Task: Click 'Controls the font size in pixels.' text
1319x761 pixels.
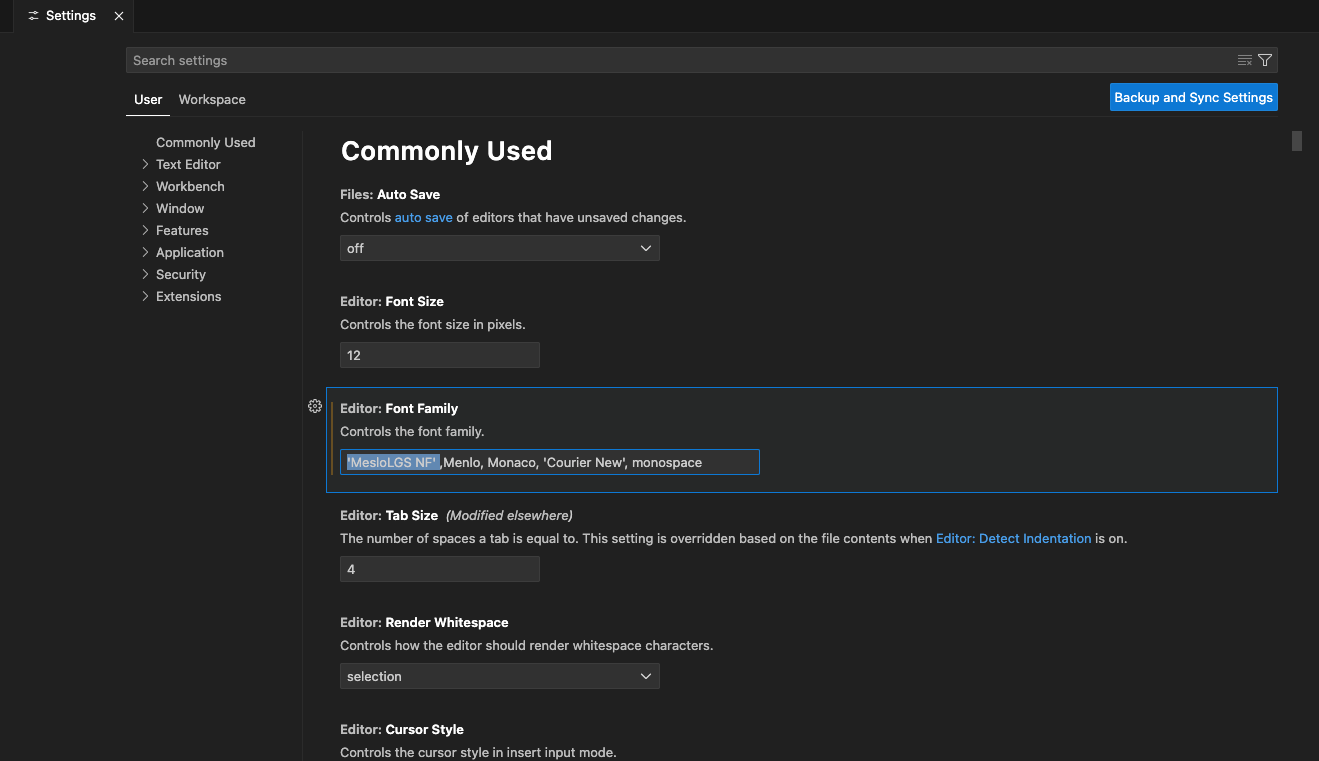Action: pyautogui.click(x=433, y=324)
